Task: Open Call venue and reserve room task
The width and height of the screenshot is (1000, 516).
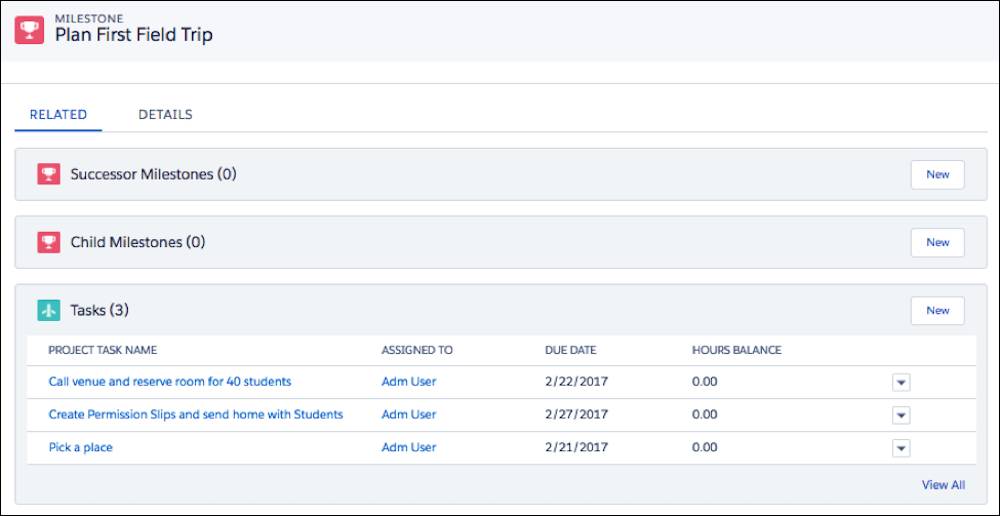Action: pos(170,382)
